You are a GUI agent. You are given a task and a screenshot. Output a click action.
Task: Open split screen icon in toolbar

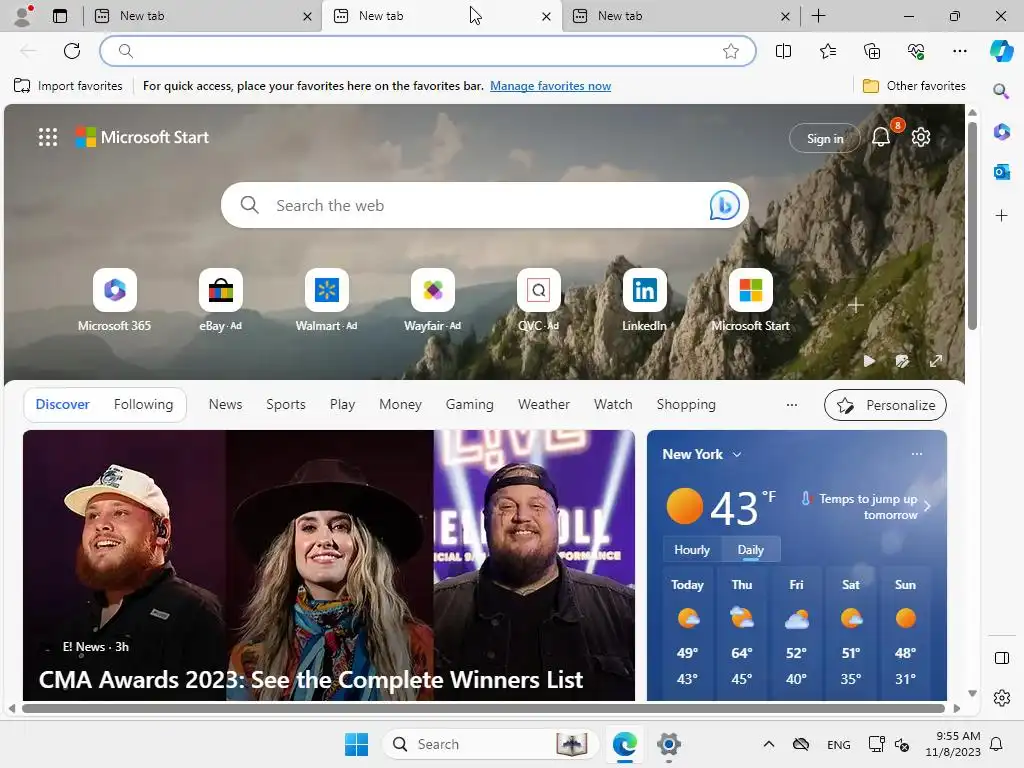783,51
